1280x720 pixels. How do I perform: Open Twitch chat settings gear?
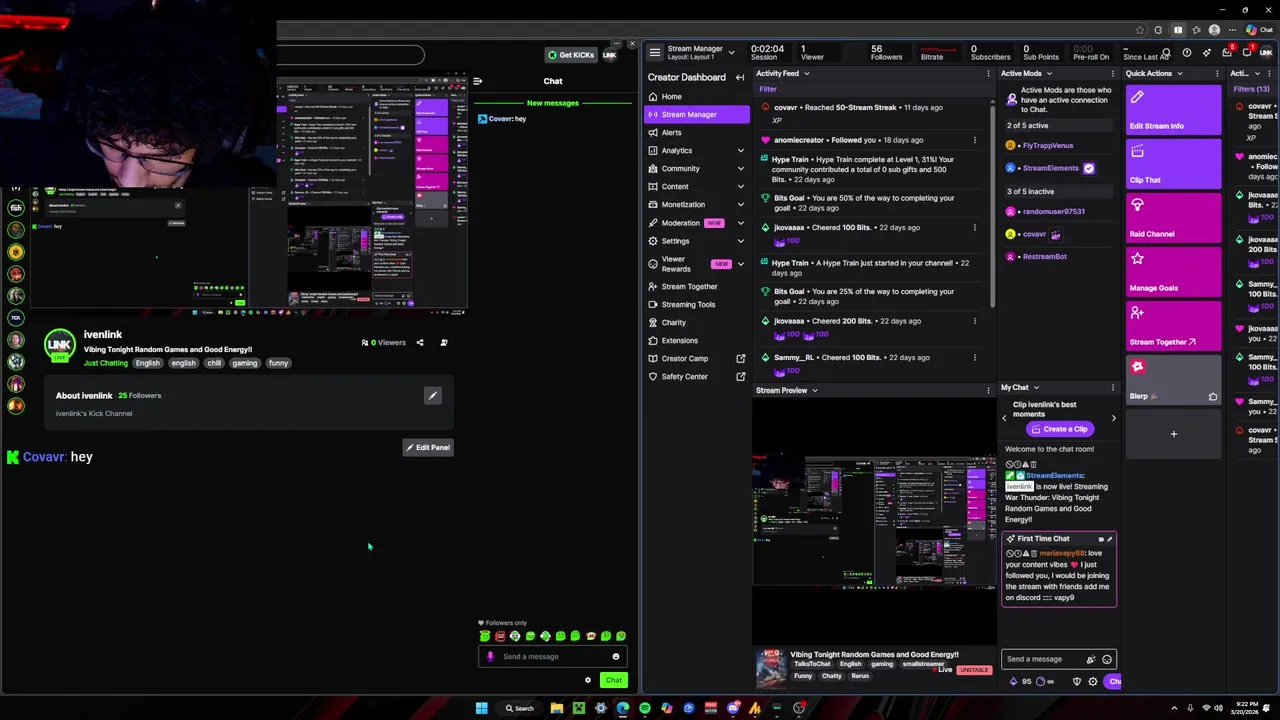1093,681
